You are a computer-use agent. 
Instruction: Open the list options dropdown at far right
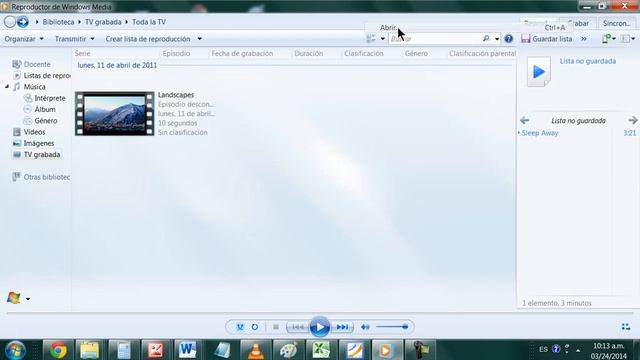(628, 39)
